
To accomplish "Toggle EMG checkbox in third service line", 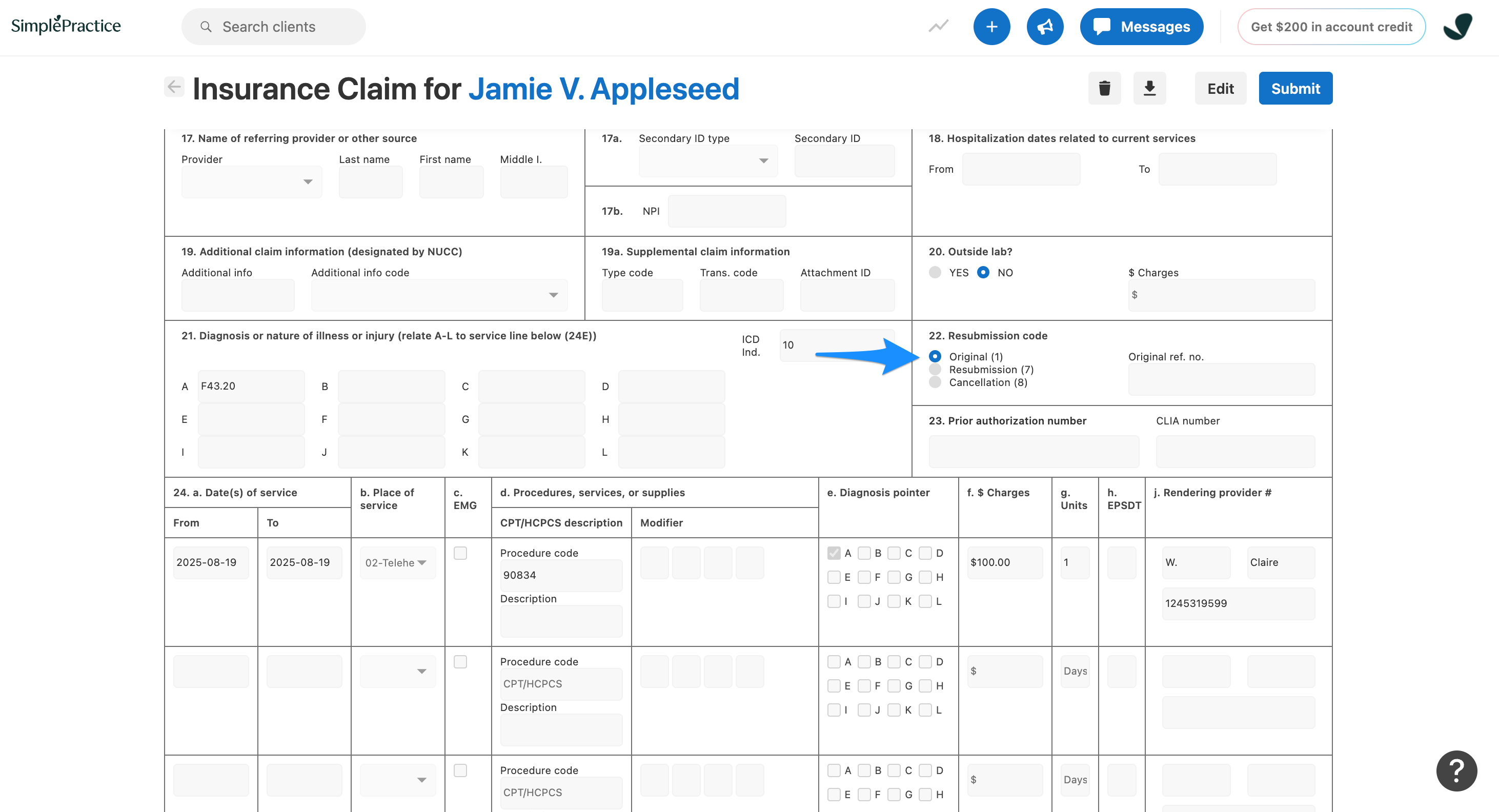I will [460, 770].
